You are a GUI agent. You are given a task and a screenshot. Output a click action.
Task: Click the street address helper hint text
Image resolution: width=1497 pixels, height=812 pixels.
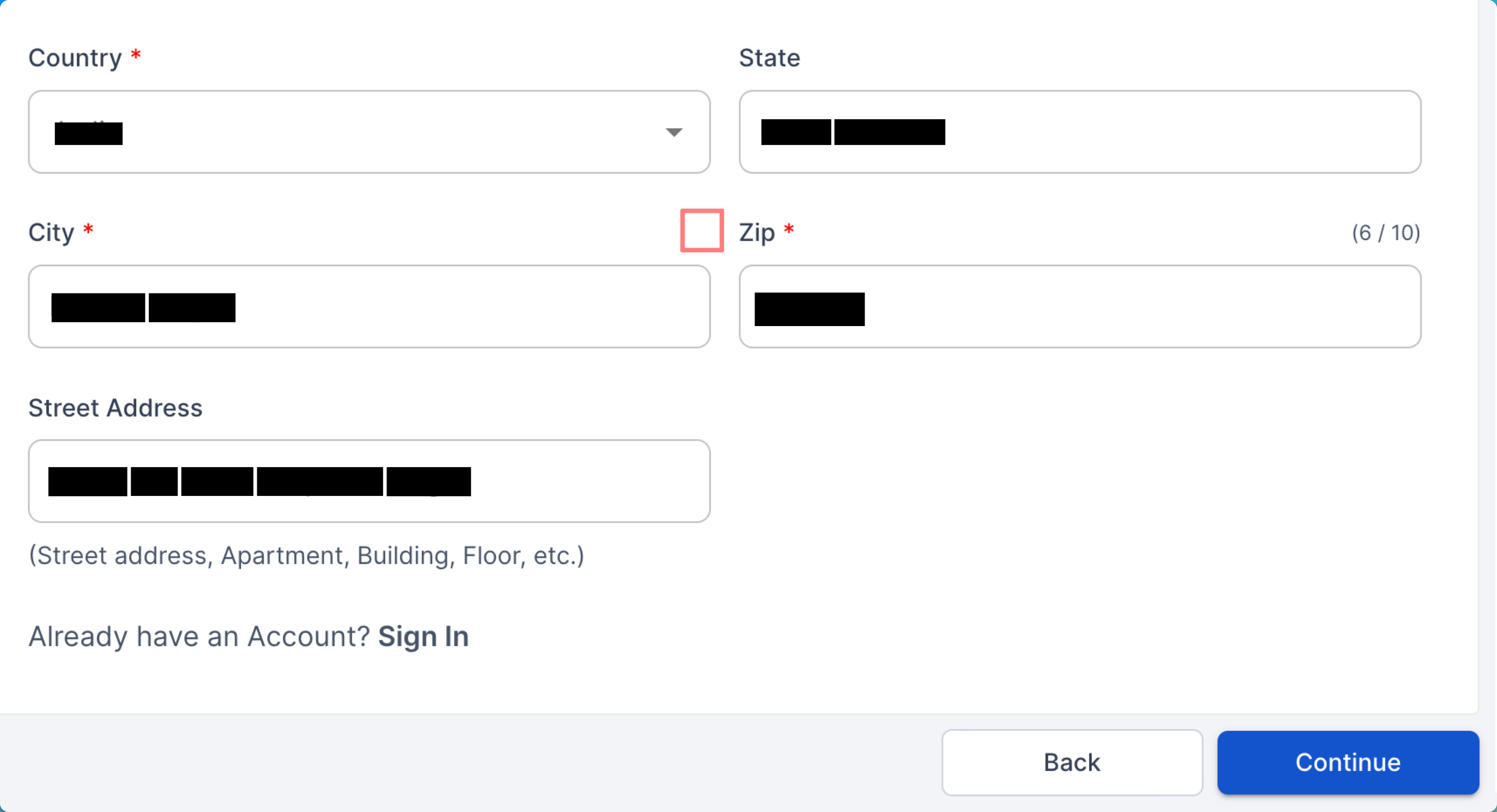[306, 556]
